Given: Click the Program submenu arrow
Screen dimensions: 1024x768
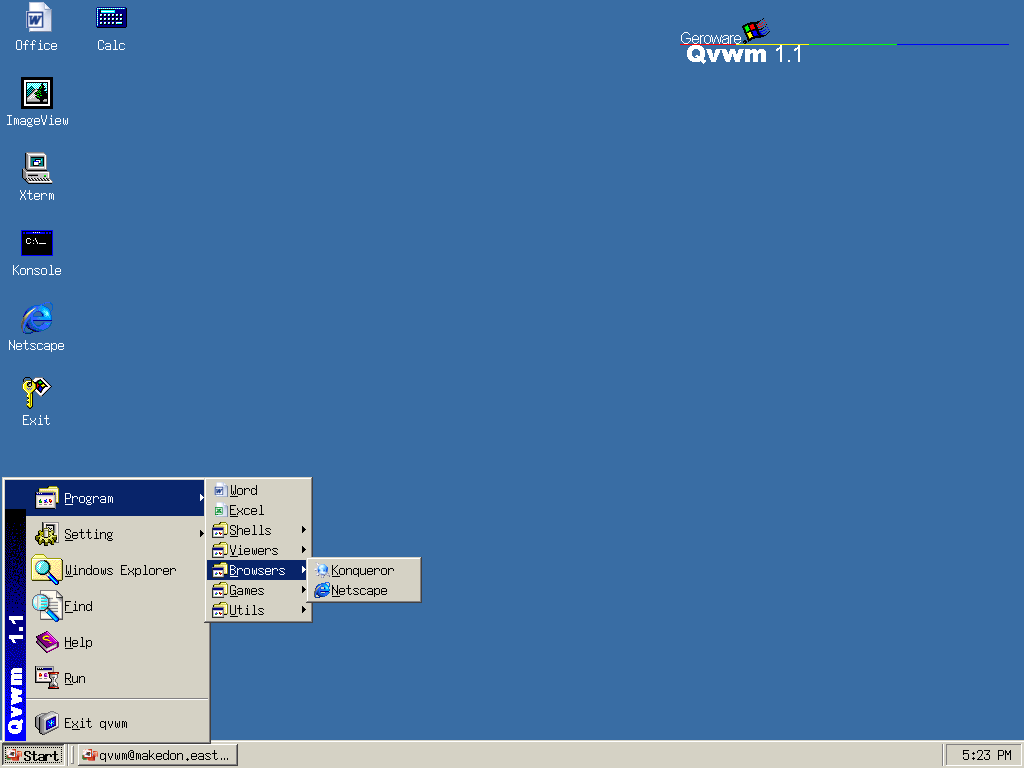Looking at the screenshot, I should coord(202,498).
